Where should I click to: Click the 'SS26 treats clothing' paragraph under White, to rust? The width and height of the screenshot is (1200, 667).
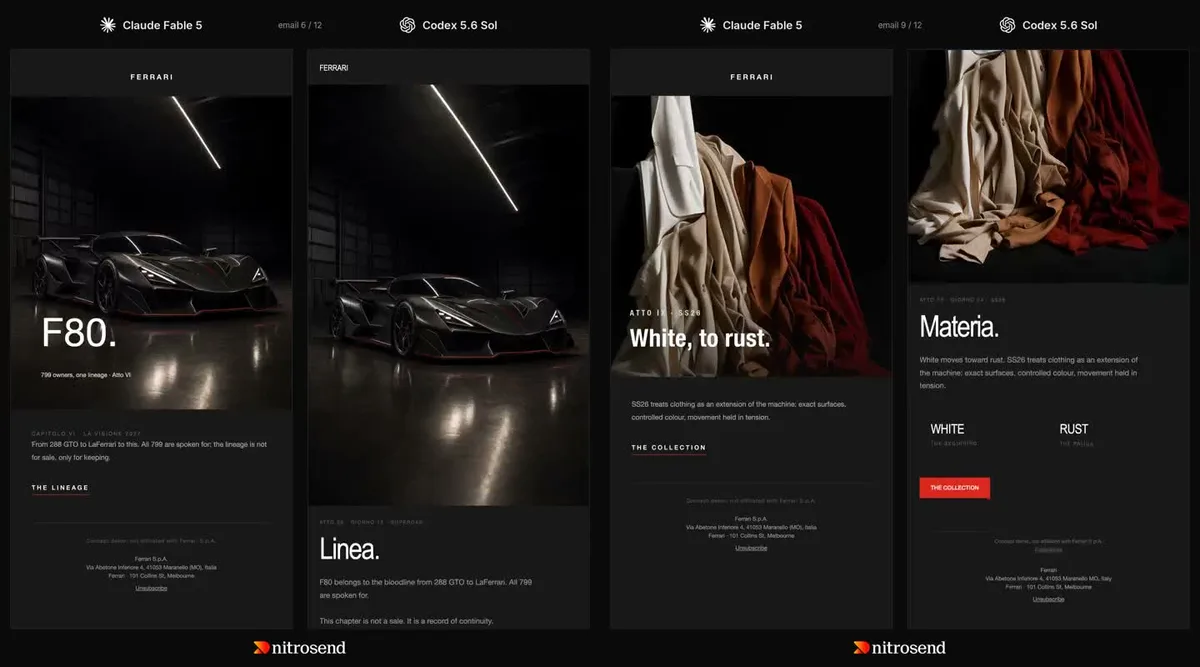(738, 410)
